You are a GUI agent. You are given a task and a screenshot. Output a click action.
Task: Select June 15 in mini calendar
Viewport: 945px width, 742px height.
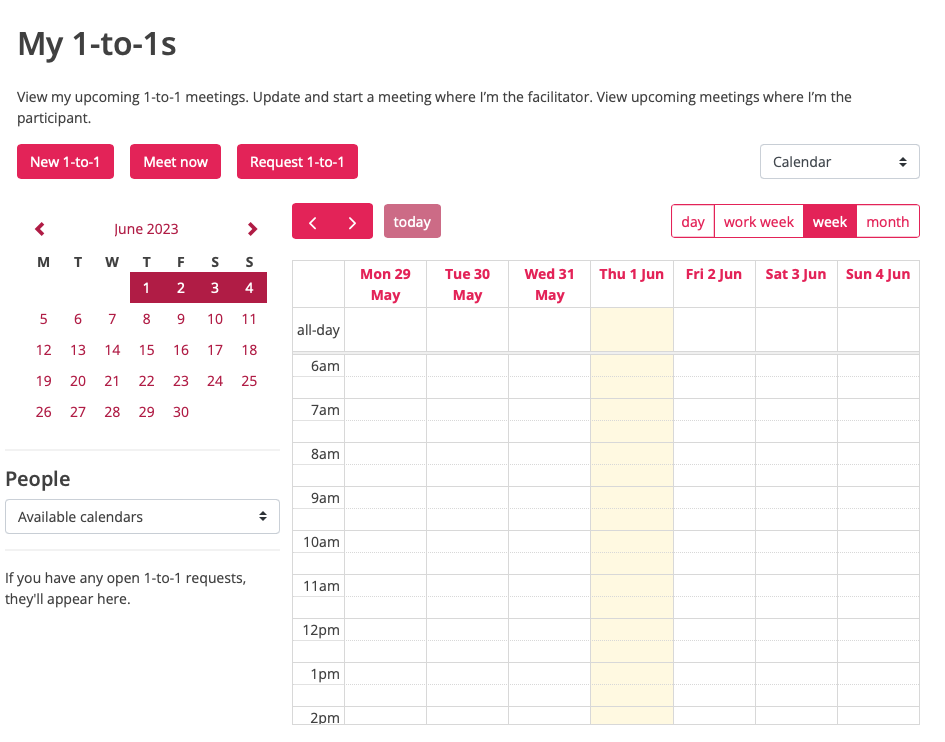pos(147,350)
